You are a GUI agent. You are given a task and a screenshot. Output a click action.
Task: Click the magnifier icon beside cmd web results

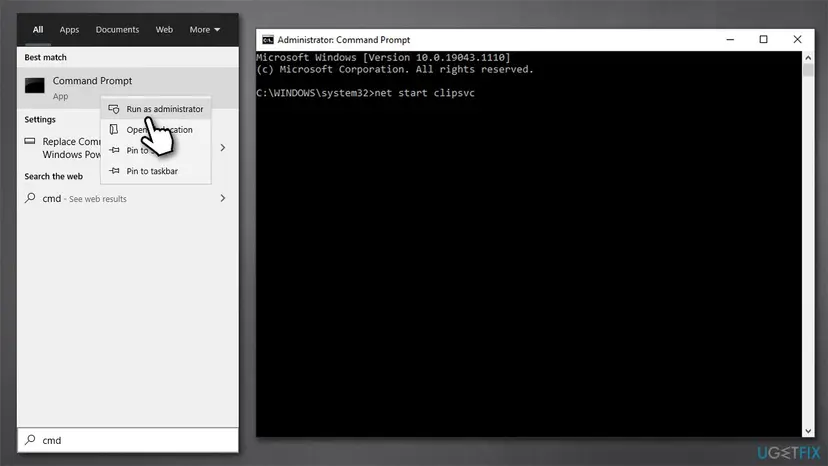pos(30,198)
